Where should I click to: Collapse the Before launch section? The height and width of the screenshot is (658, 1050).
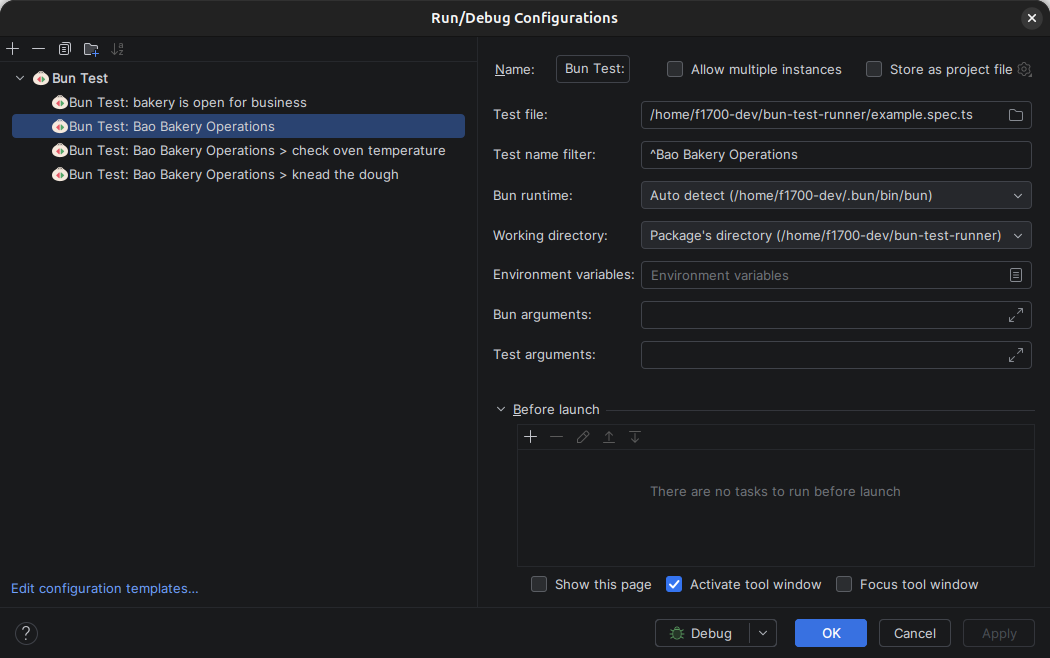[x=501, y=409]
